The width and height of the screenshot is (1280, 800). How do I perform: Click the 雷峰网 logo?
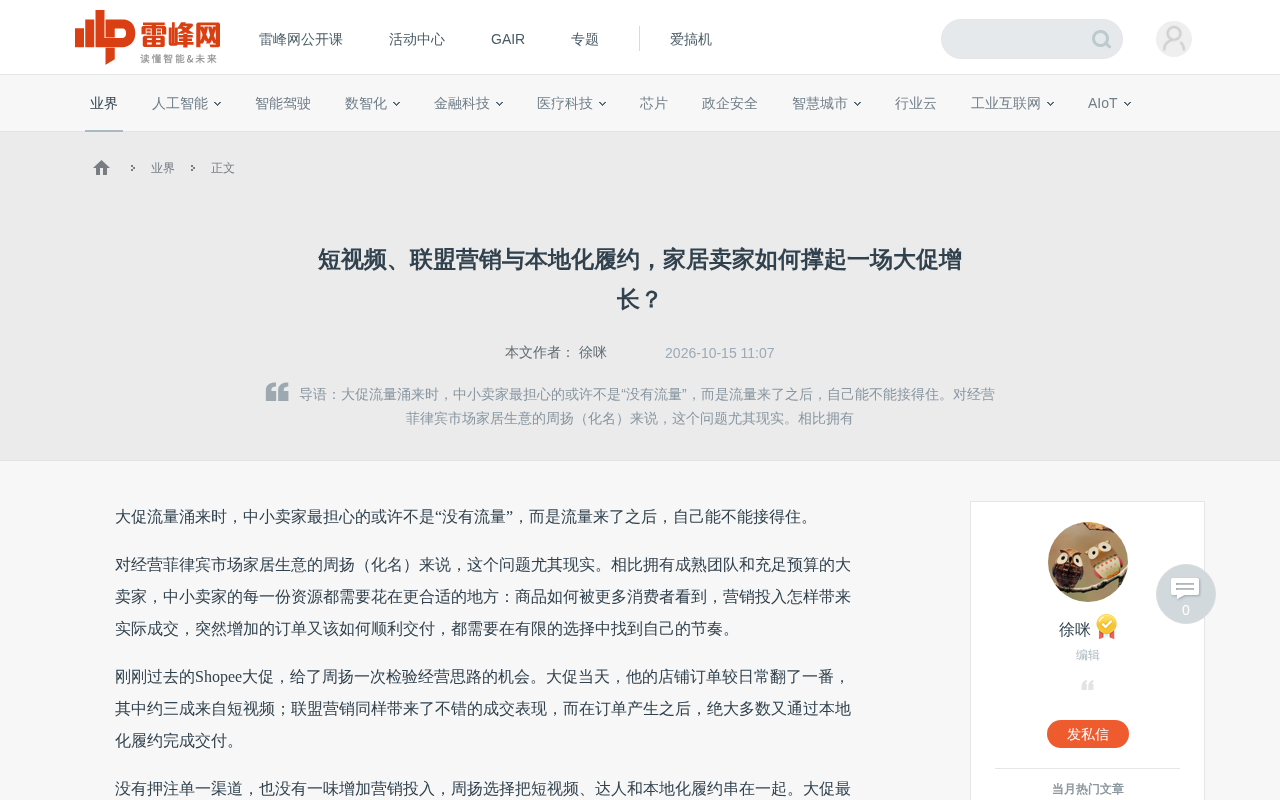click(147, 37)
